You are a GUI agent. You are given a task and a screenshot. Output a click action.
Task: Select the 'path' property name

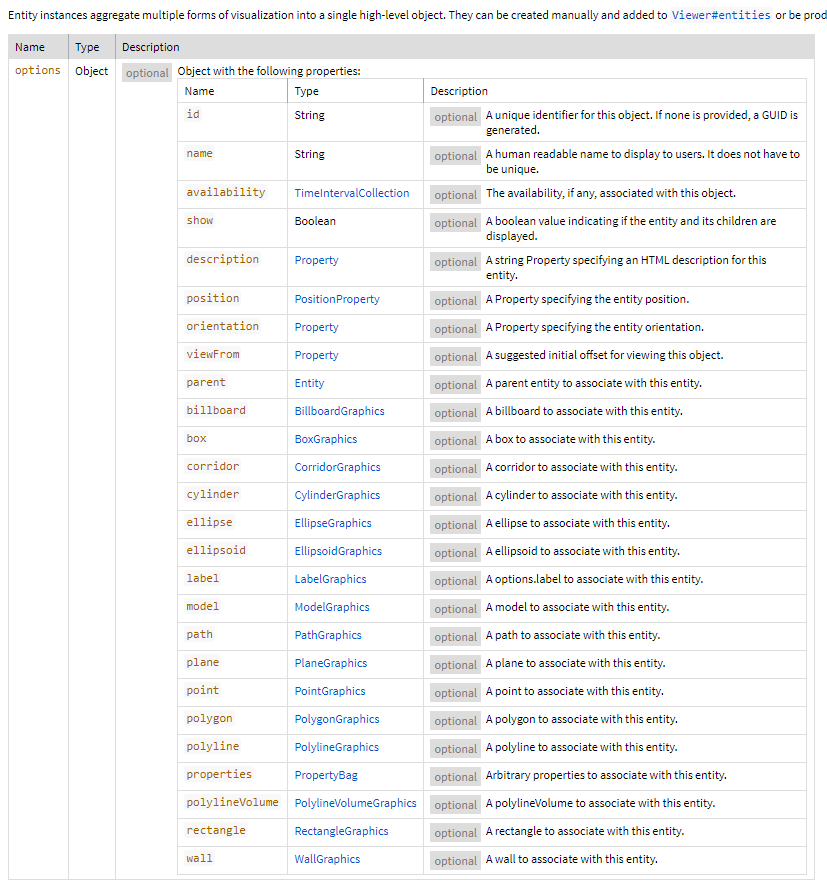click(200, 634)
